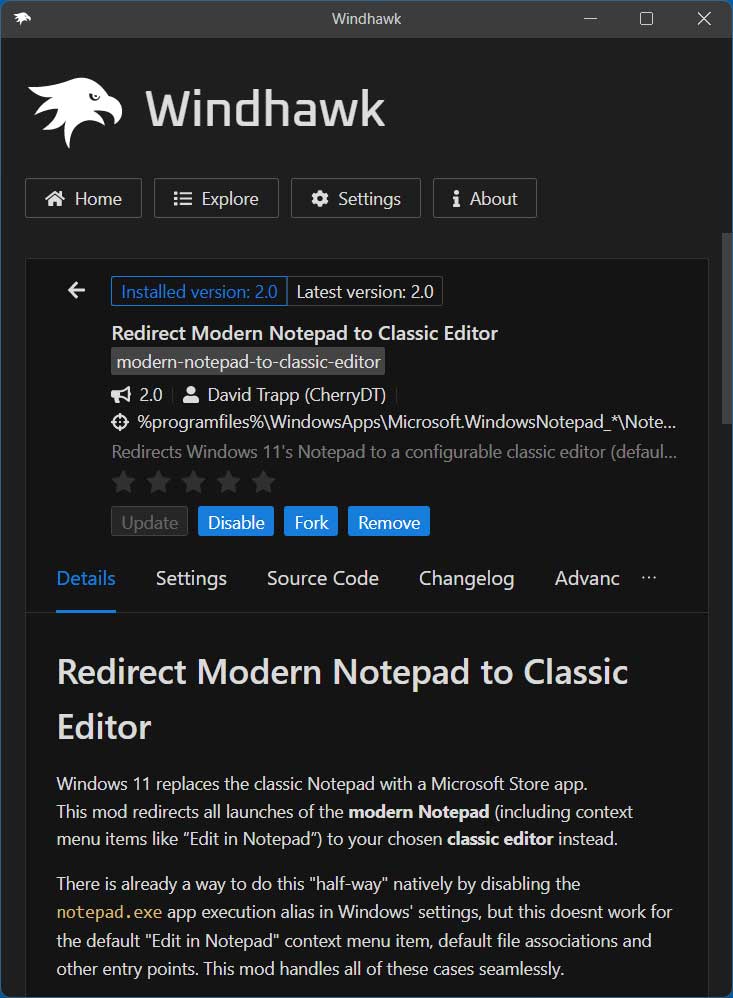Screen dimensions: 733x998
Task: Fork this mod
Action: tap(311, 522)
